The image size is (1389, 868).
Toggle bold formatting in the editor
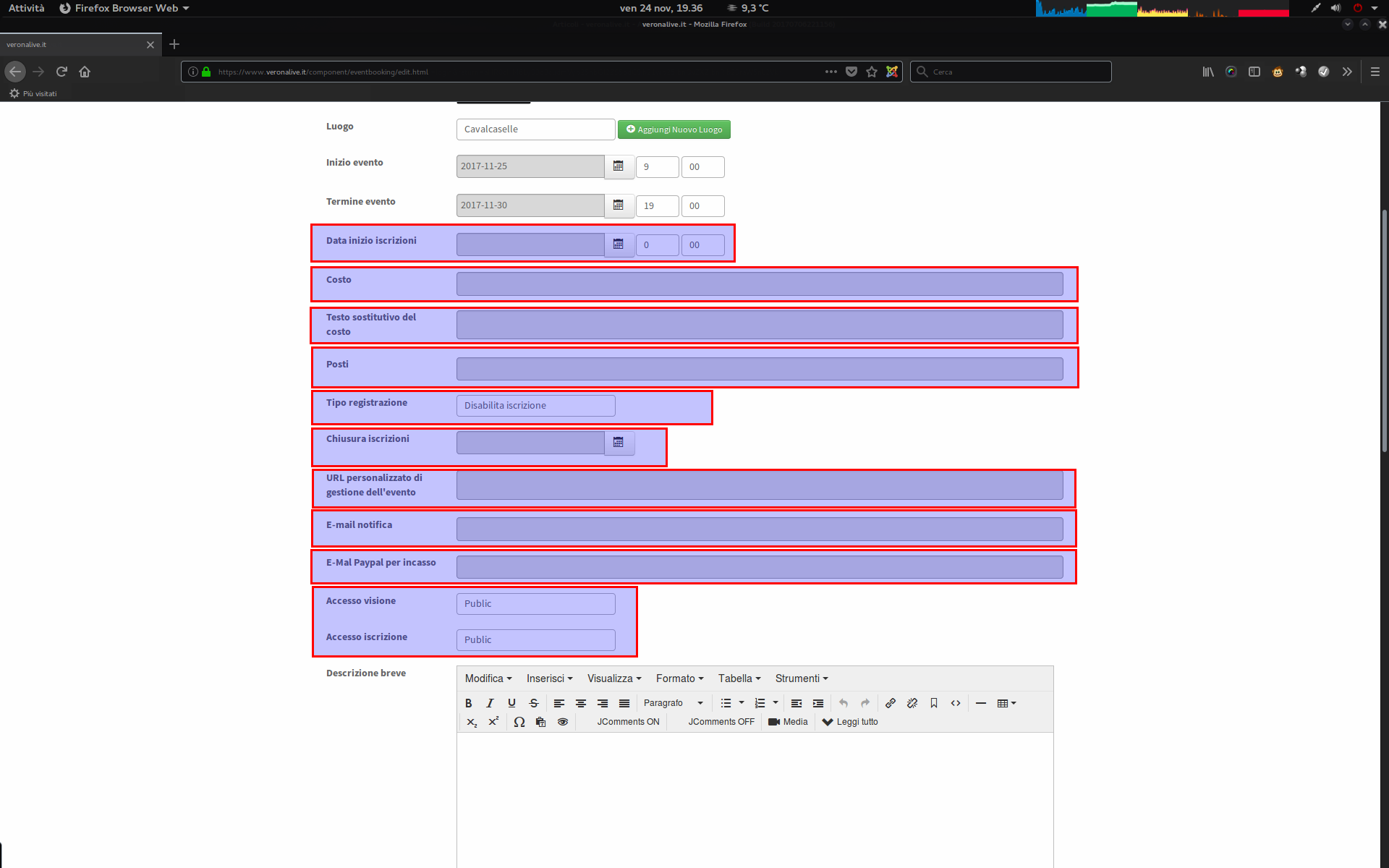coord(468,703)
